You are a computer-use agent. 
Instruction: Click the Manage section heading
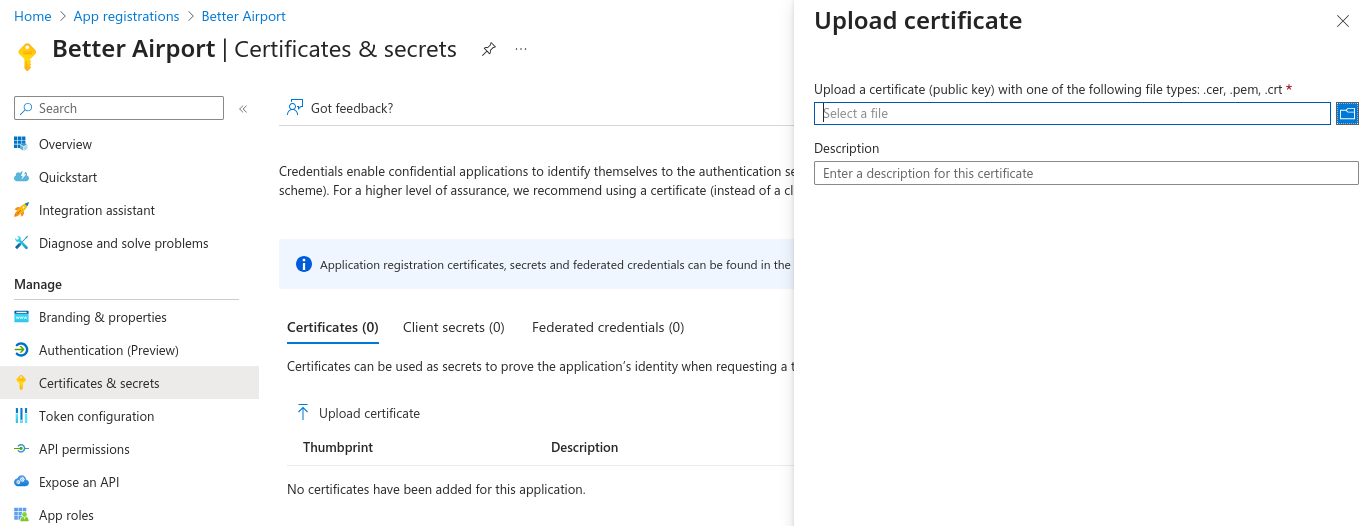38,284
